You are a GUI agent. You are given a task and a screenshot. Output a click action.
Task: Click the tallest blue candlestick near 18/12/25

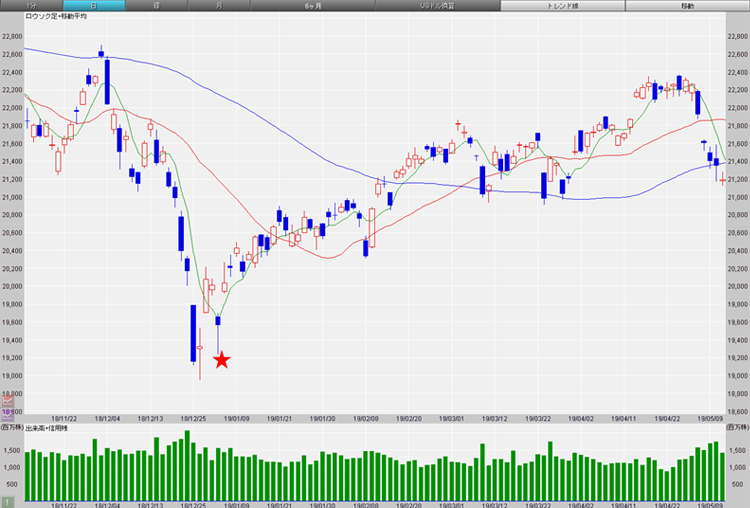pyautogui.click(x=193, y=334)
